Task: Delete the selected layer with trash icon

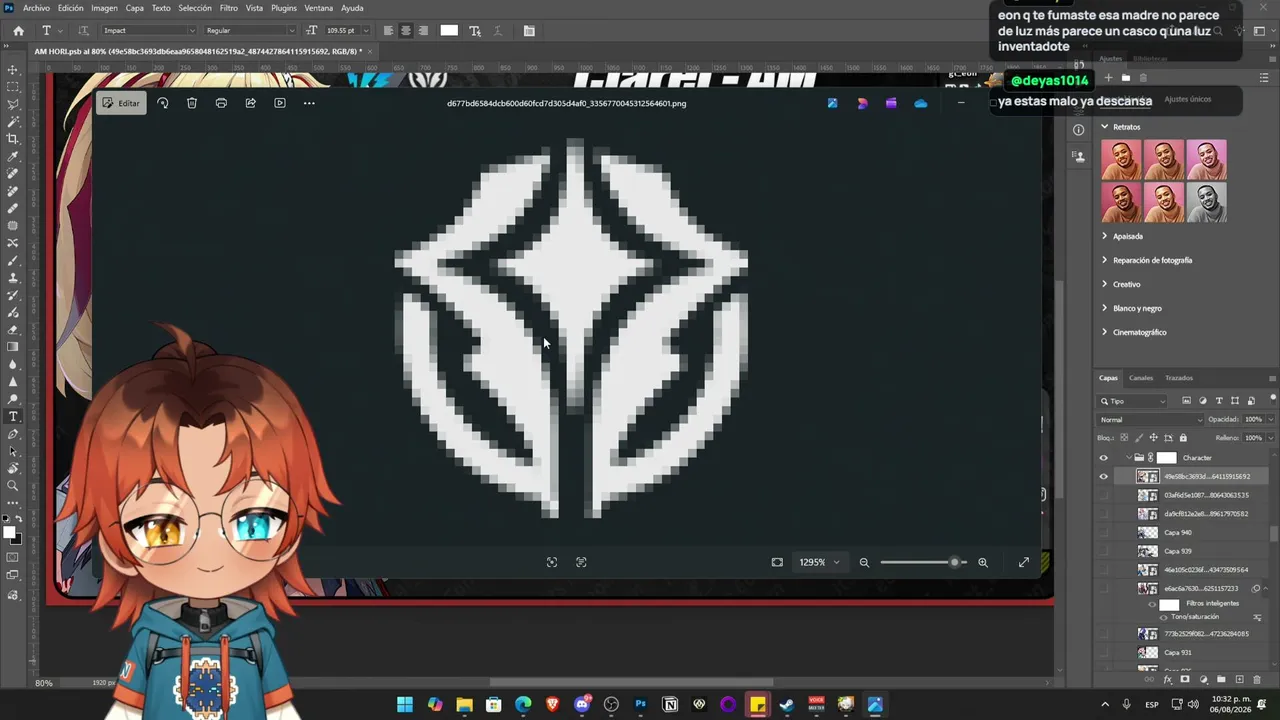Action: click(x=1257, y=680)
